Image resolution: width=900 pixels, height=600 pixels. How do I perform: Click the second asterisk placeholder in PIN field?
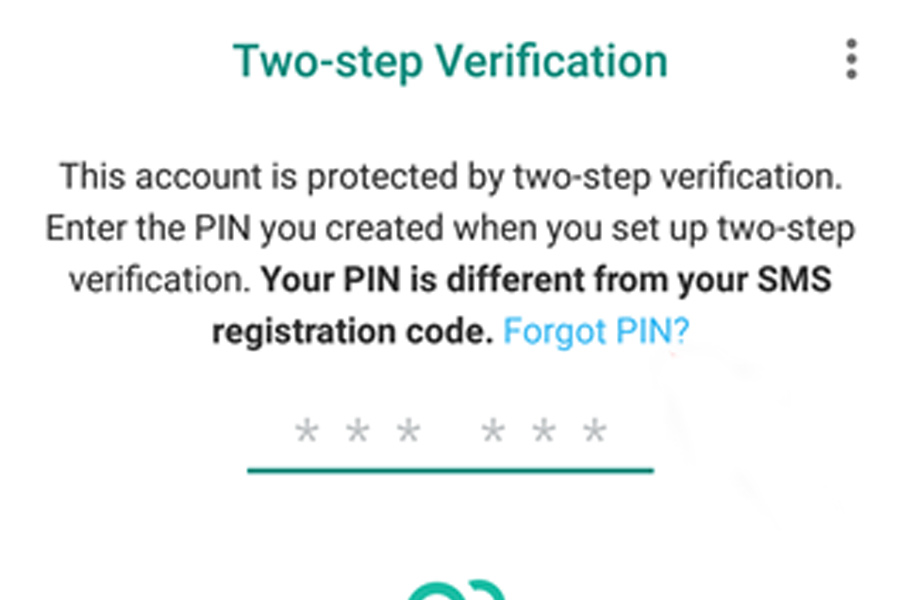click(x=357, y=433)
